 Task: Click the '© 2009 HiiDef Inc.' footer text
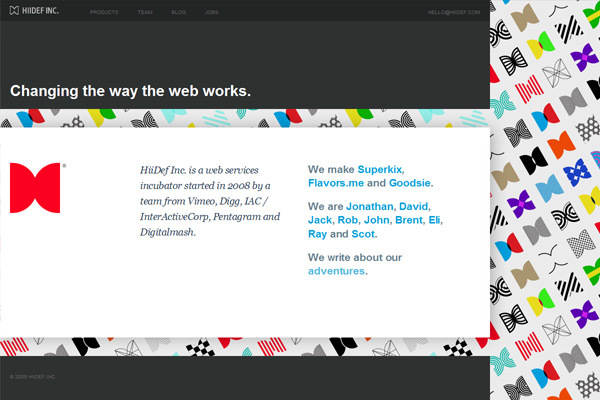click(33, 377)
